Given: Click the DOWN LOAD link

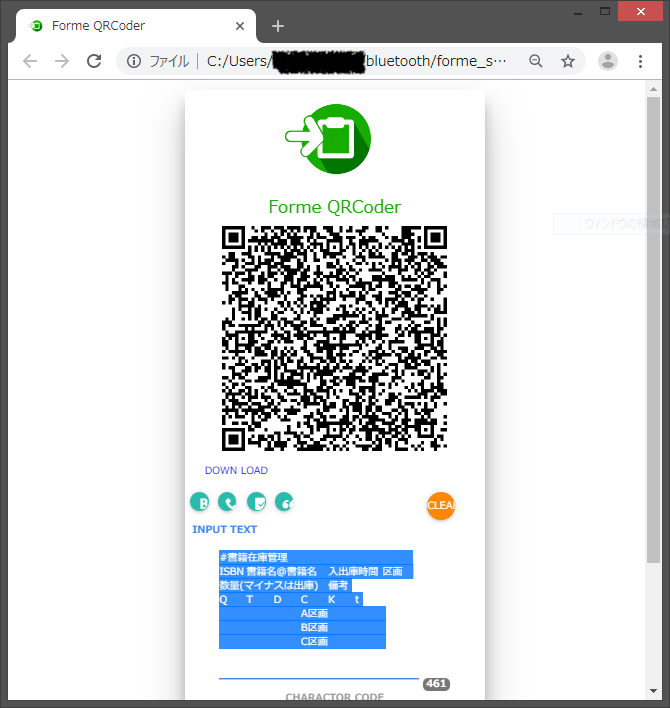Looking at the screenshot, I should click(x=236, y=471).
